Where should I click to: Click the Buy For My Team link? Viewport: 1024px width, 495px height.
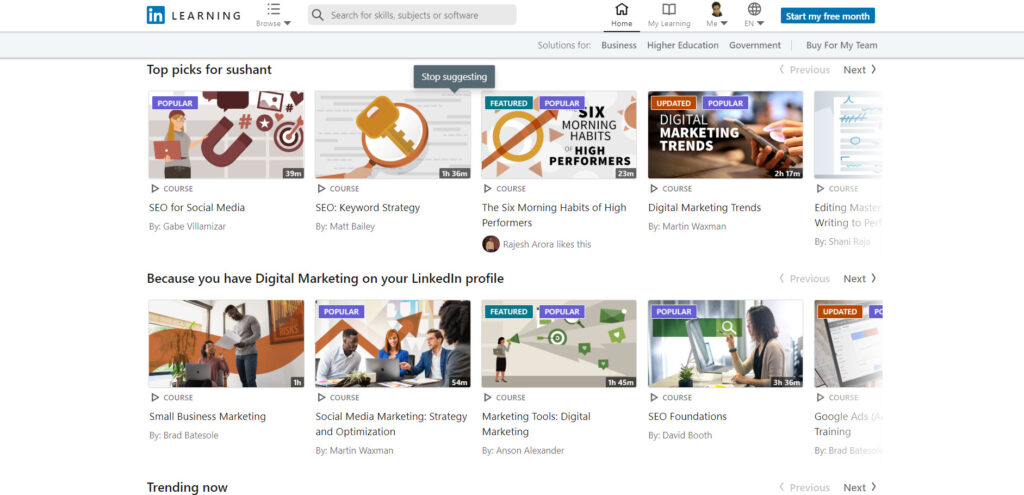point(842,45)
